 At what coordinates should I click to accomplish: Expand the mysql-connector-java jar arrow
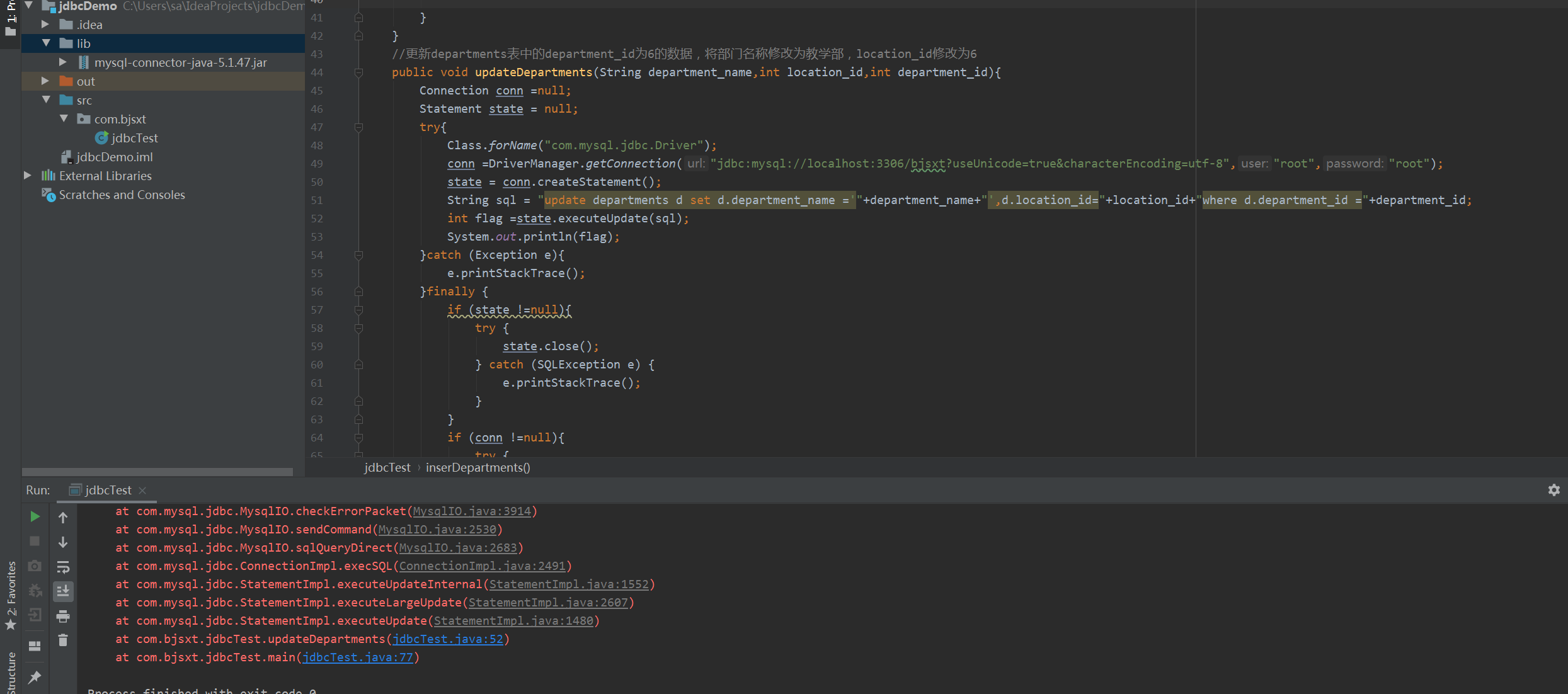point(63,62)
